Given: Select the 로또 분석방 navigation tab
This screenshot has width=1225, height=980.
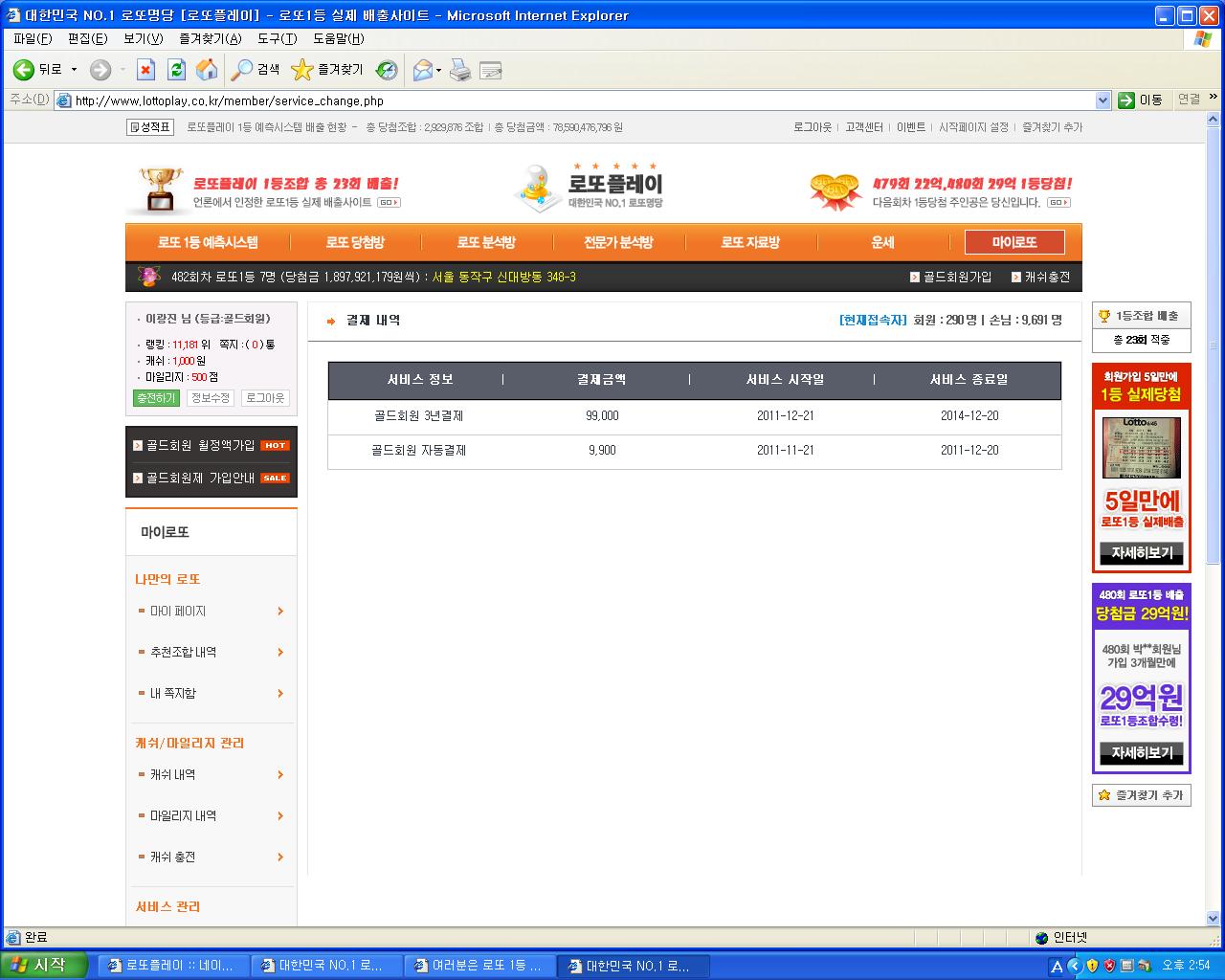Looking at the screenshot, I should tap(485, 242).
